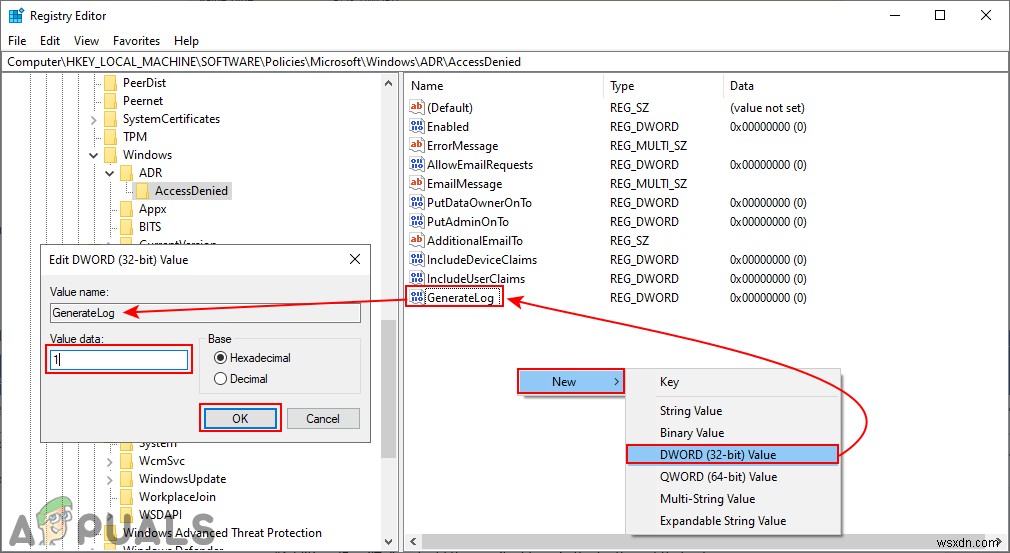Select the AdditionalEmailTo string icon
Screen dimensions: 1010x553
[x=417, y=241]
